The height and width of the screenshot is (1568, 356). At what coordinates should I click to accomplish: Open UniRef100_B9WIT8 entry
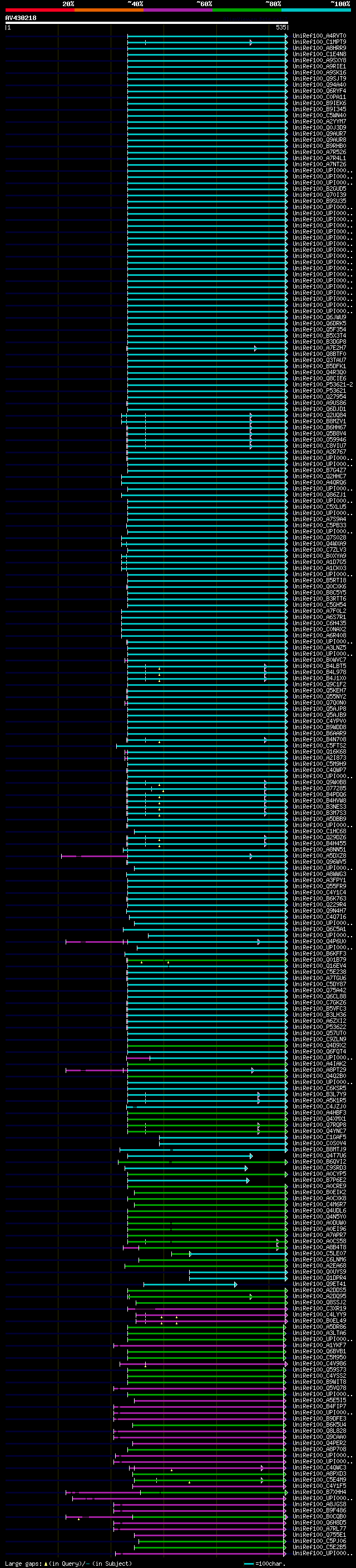[319, 1382]
